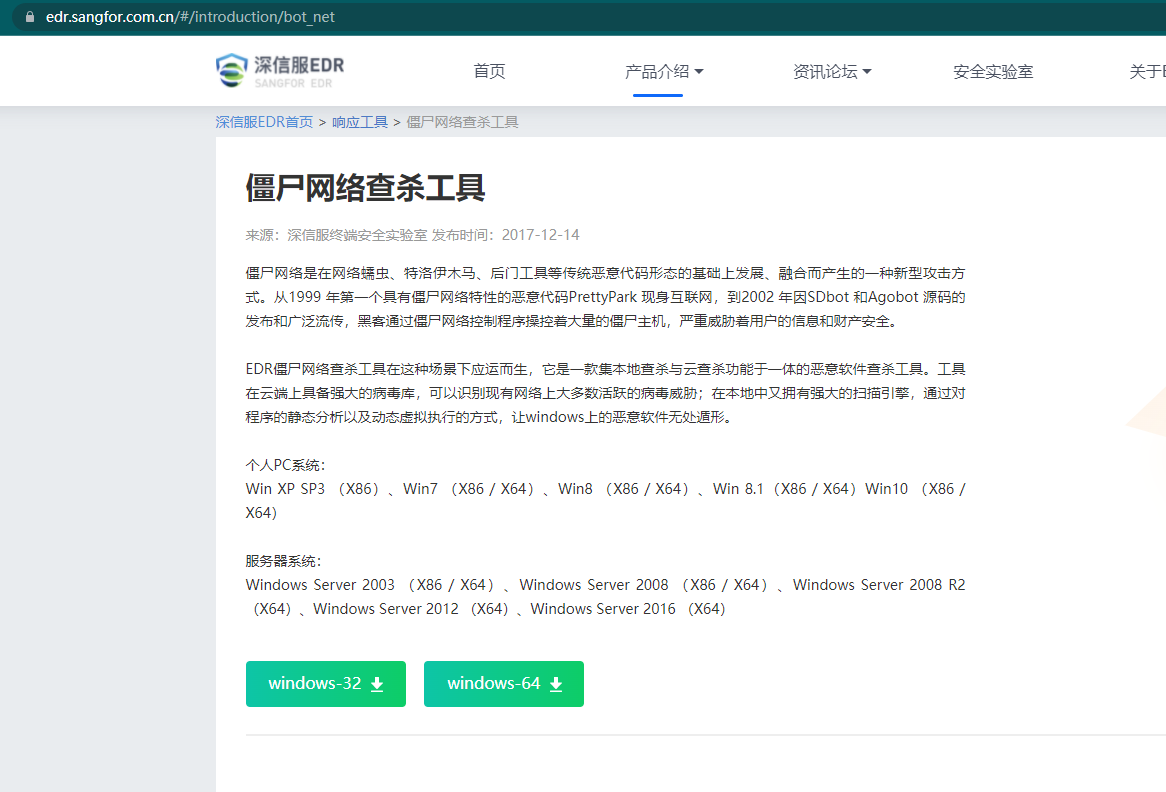Click the download arrow icon on windows-32
Screen dimensions: 1166x792
(377, 684)
